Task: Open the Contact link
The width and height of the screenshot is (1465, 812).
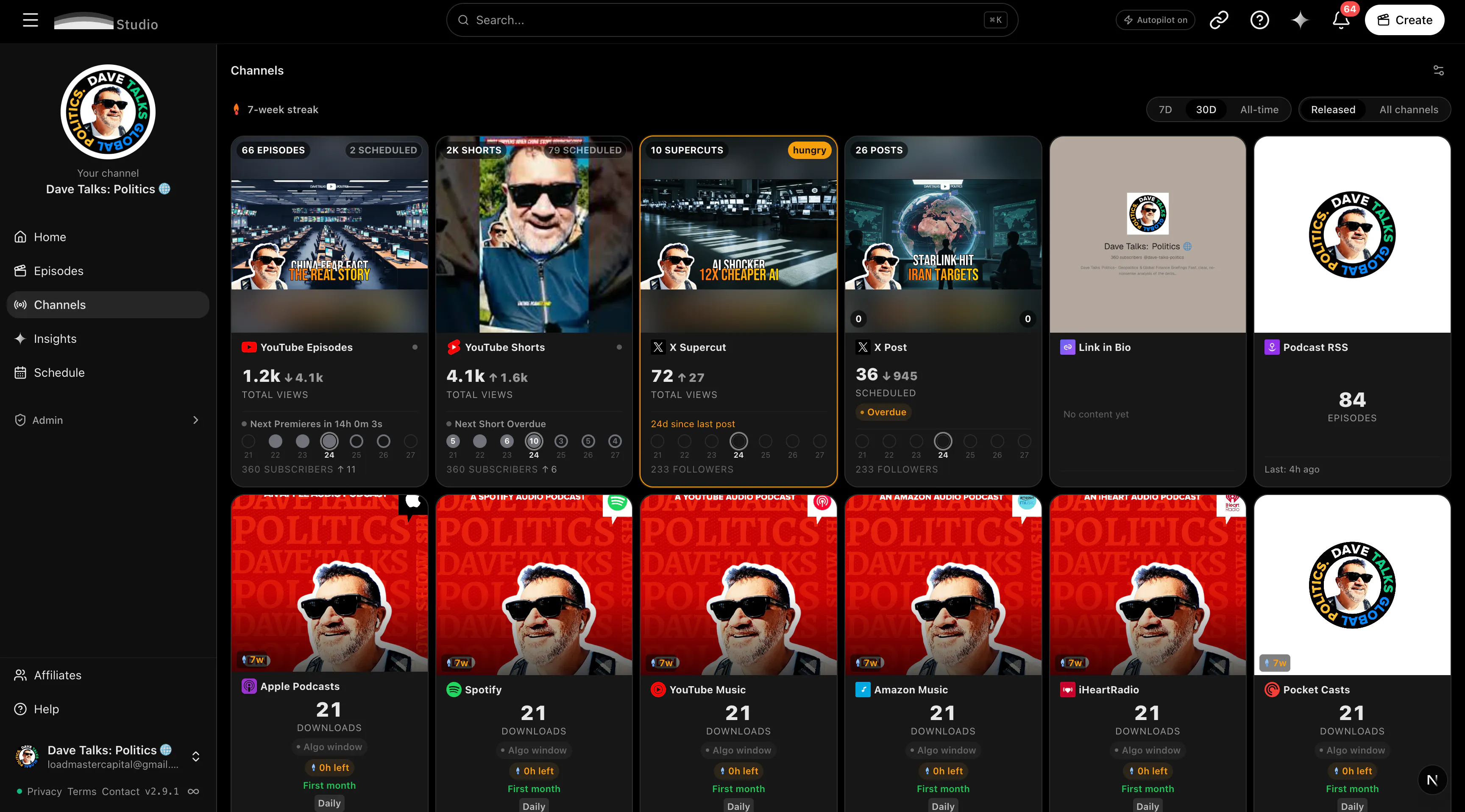Action: 120,791
